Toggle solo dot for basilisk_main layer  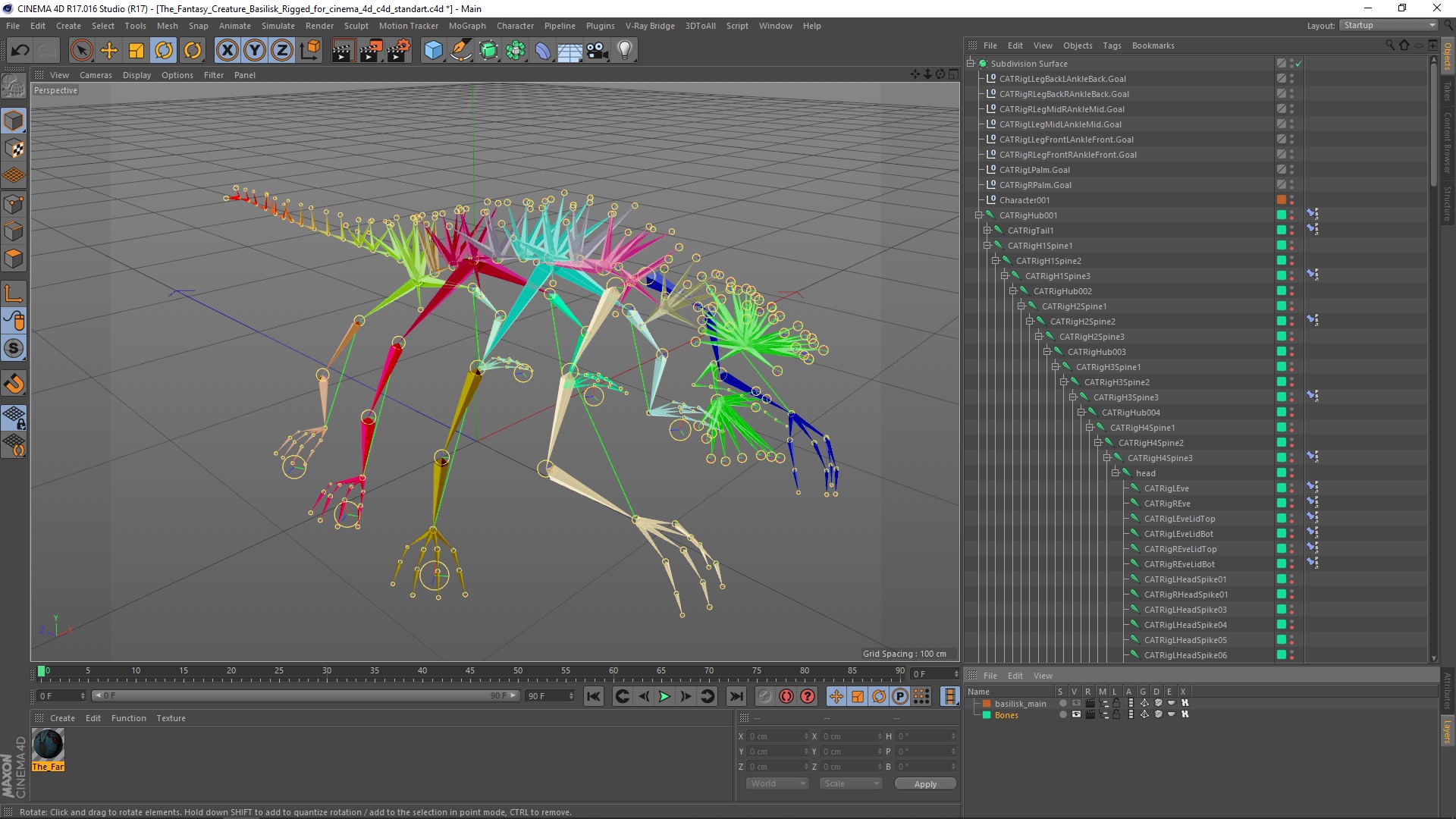[x=1062, y=704]
